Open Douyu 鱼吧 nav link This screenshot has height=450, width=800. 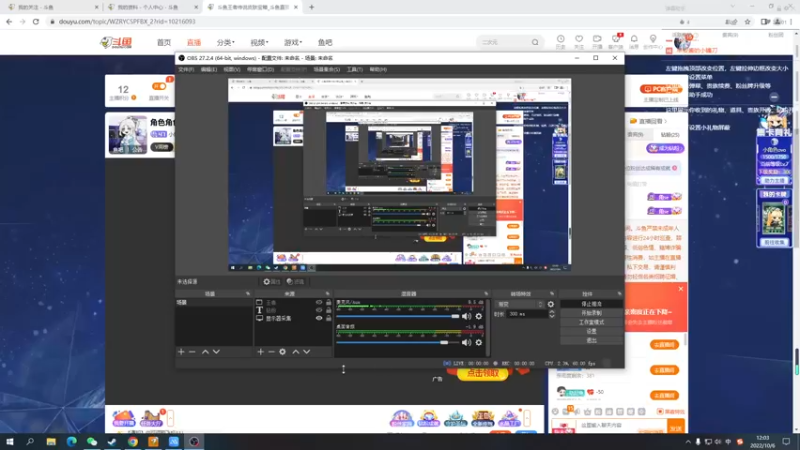coord(325,42)
